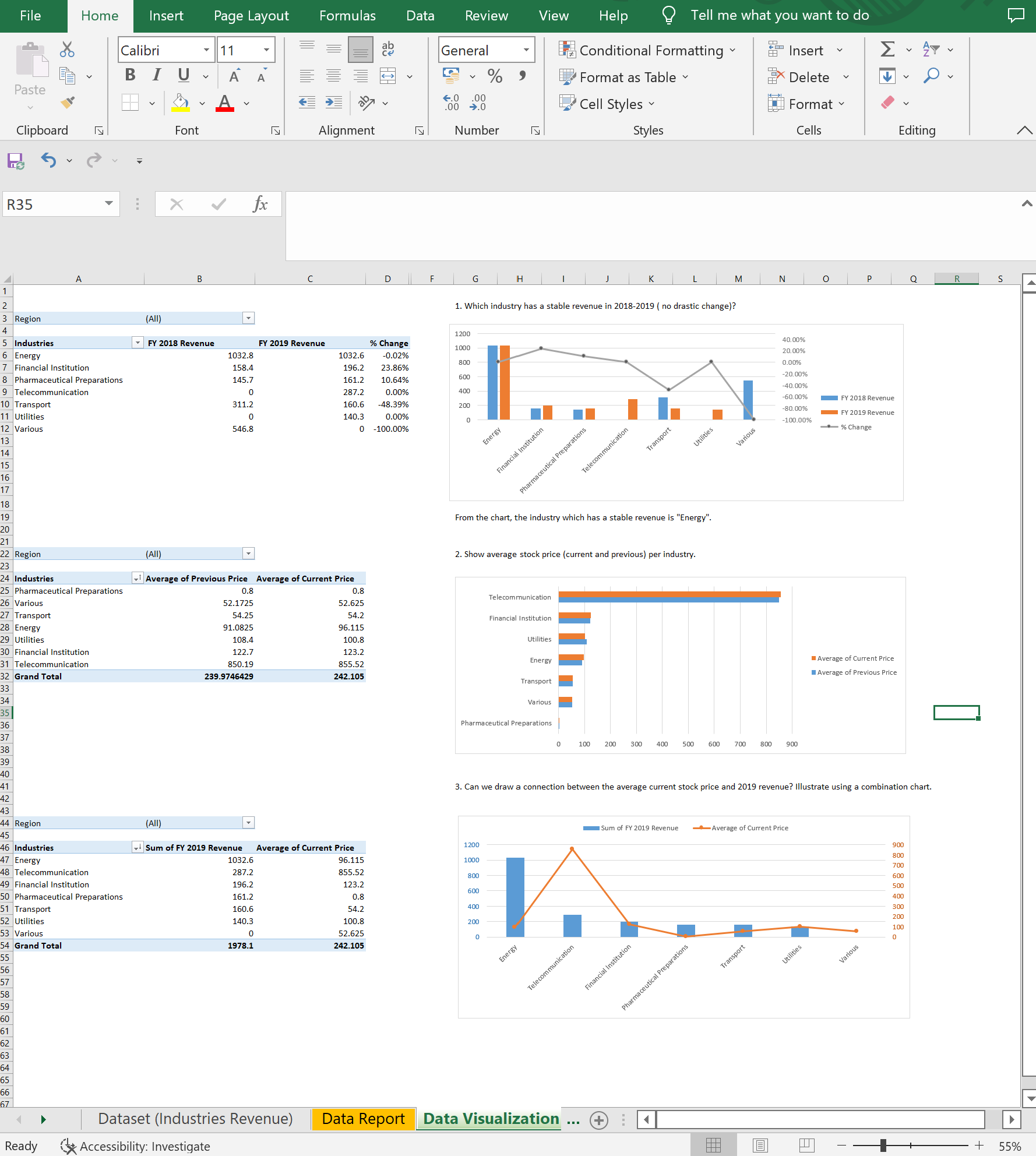This screenshot has height=1156, width=1036.
Task: Apply italic formatting
Action: tap(156, 75)
